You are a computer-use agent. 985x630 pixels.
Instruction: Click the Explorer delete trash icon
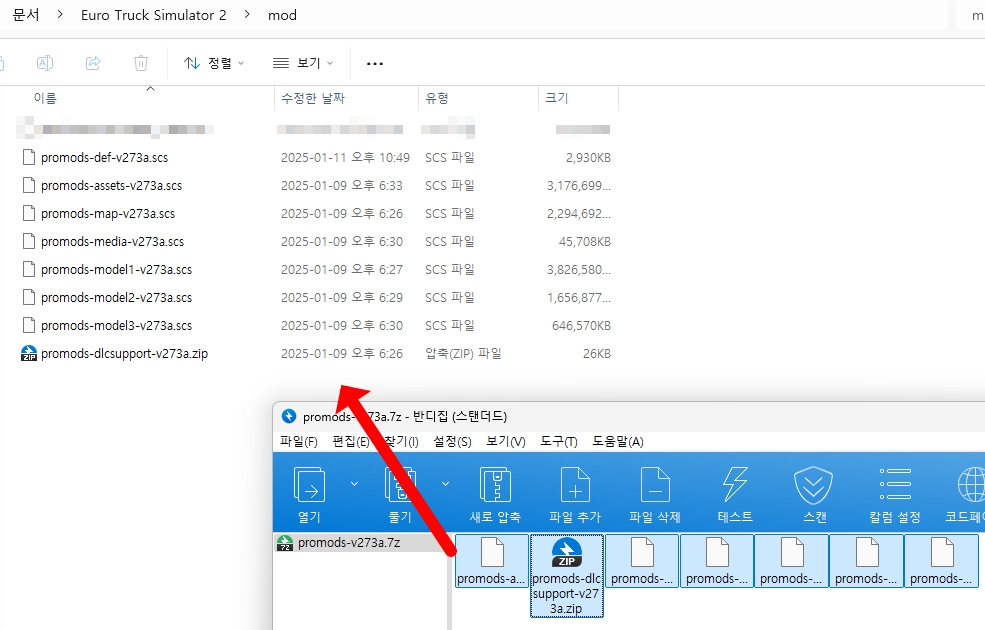[x=141, y=63]
